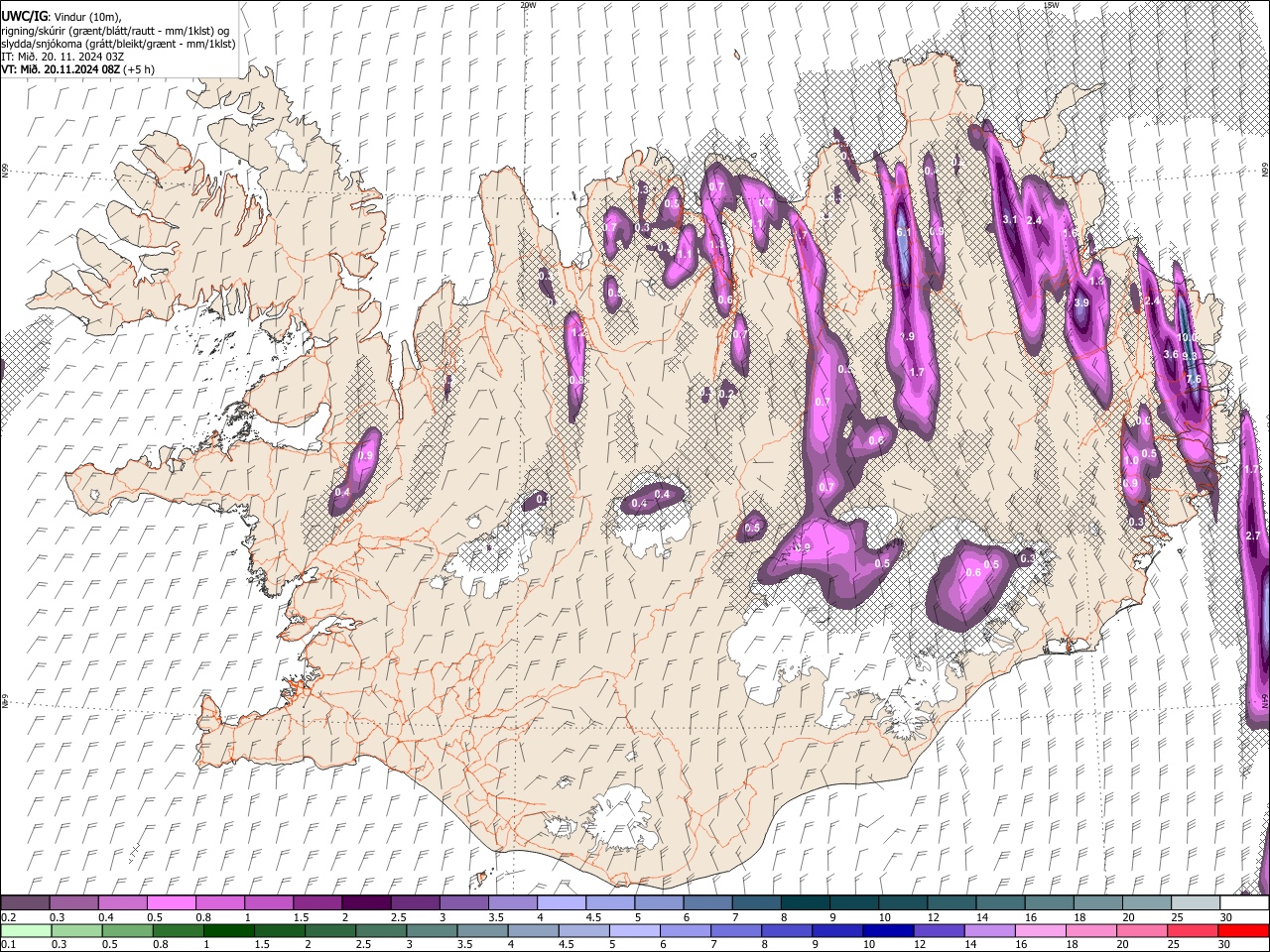
Task: Click the light blue 5 mm rain swatch
Action: click(x=634, y=931)
